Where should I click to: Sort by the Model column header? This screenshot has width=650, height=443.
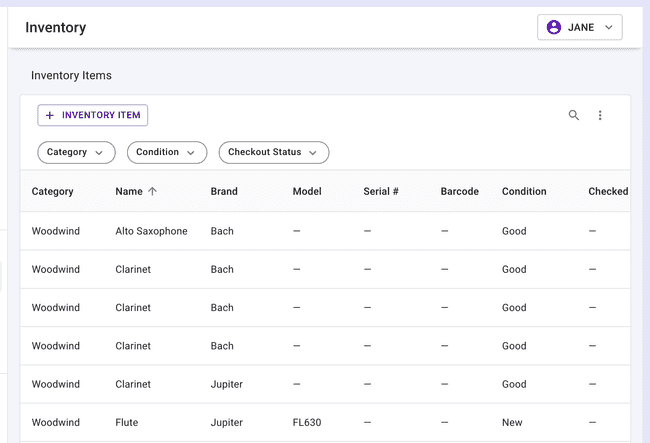(308, 191)
